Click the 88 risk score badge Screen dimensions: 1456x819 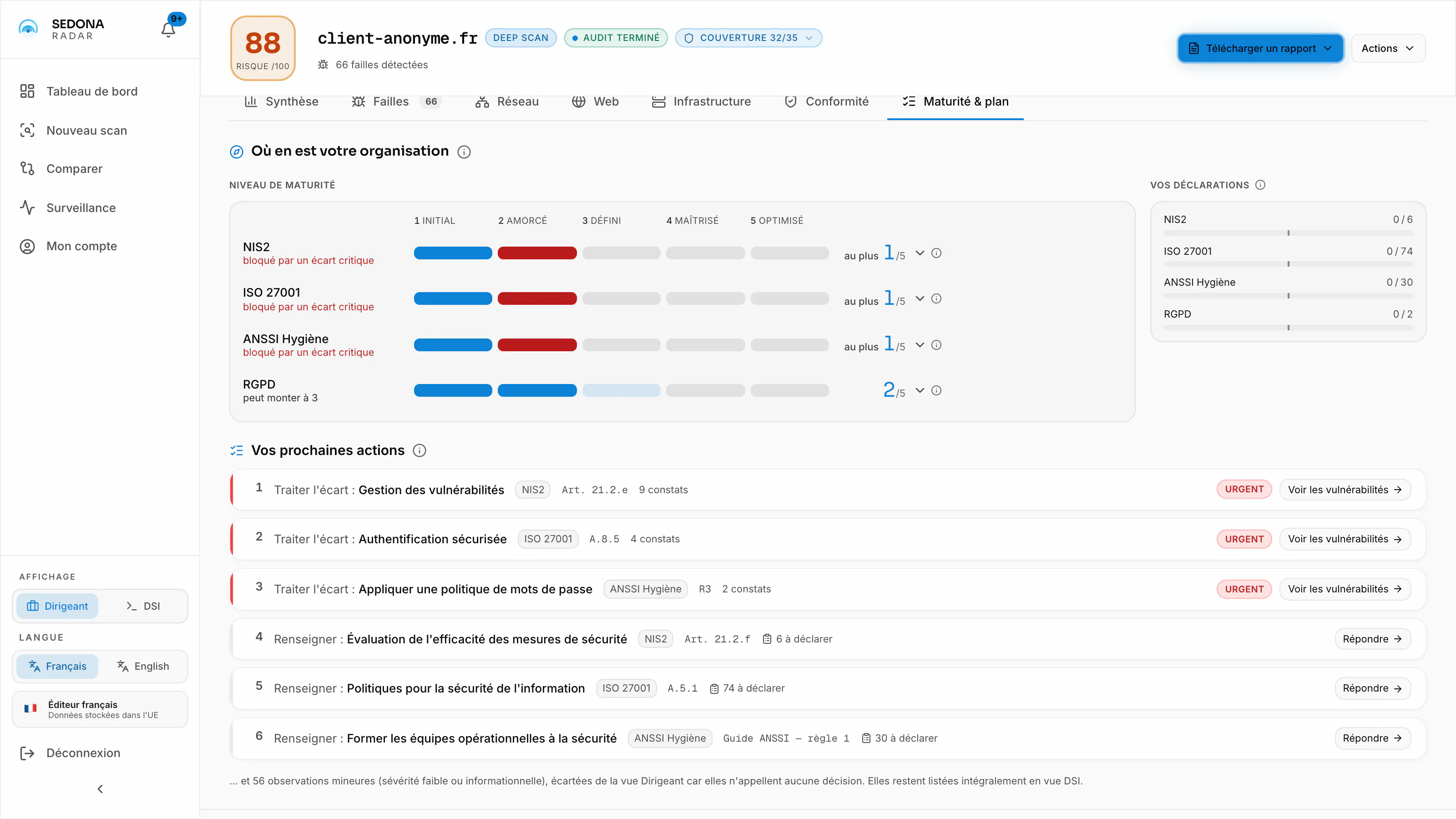click(x=263, y=48)
